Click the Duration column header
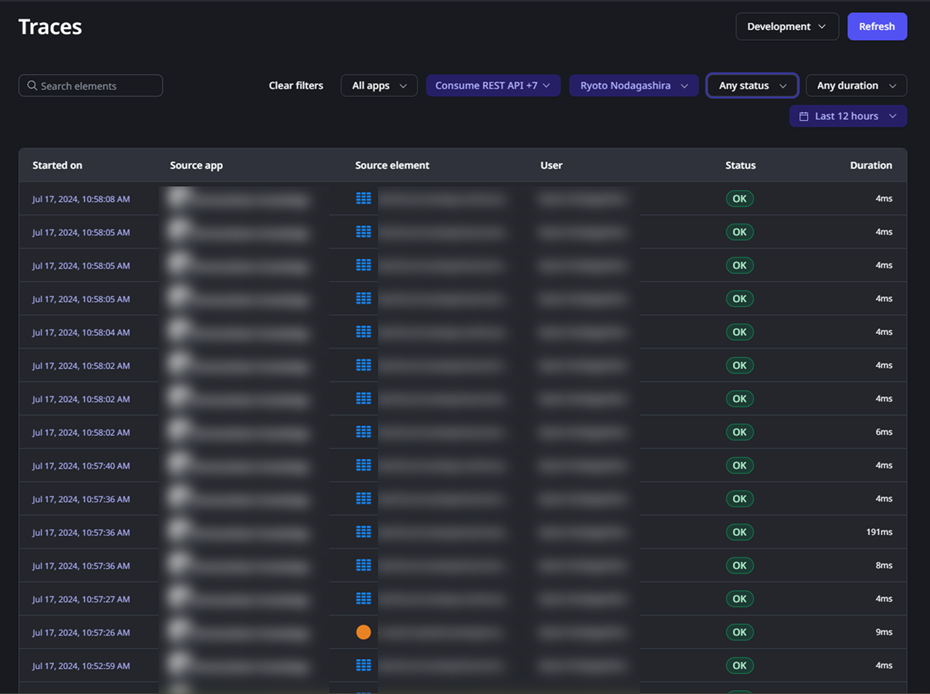This screenshot has width=930, height=694. 870,165
